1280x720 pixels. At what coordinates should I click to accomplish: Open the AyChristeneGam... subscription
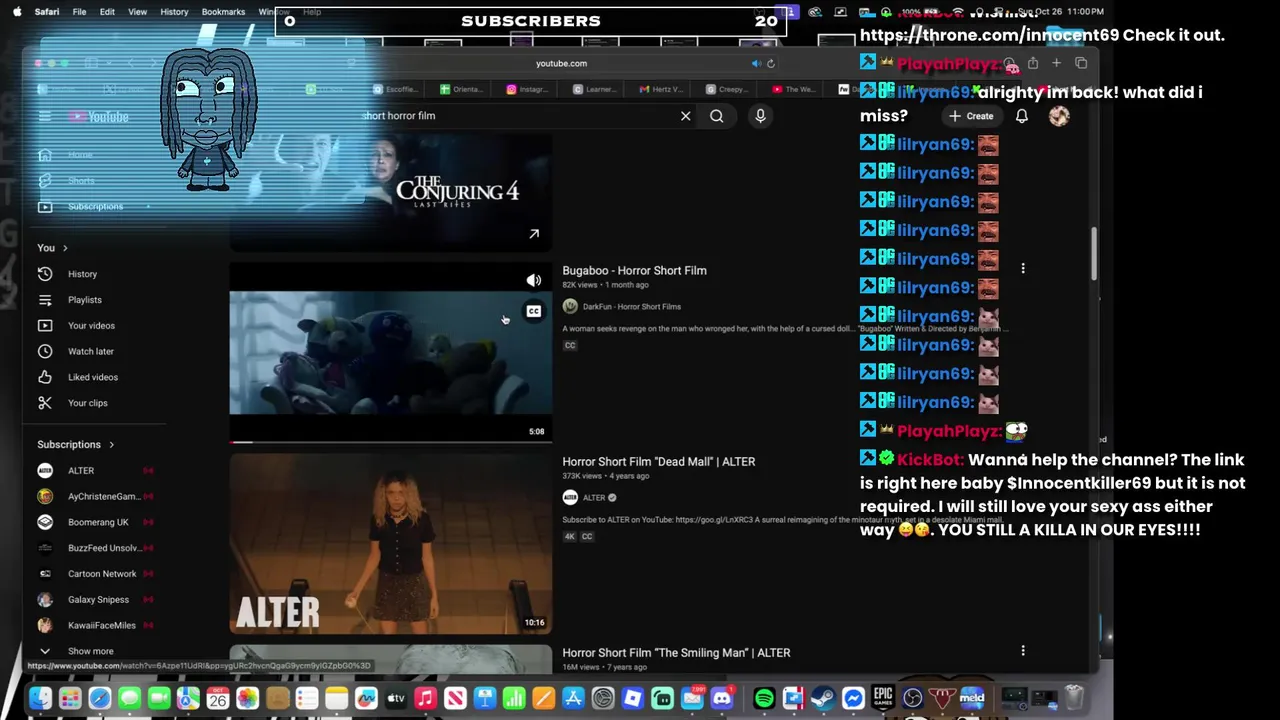coord(103,496)
